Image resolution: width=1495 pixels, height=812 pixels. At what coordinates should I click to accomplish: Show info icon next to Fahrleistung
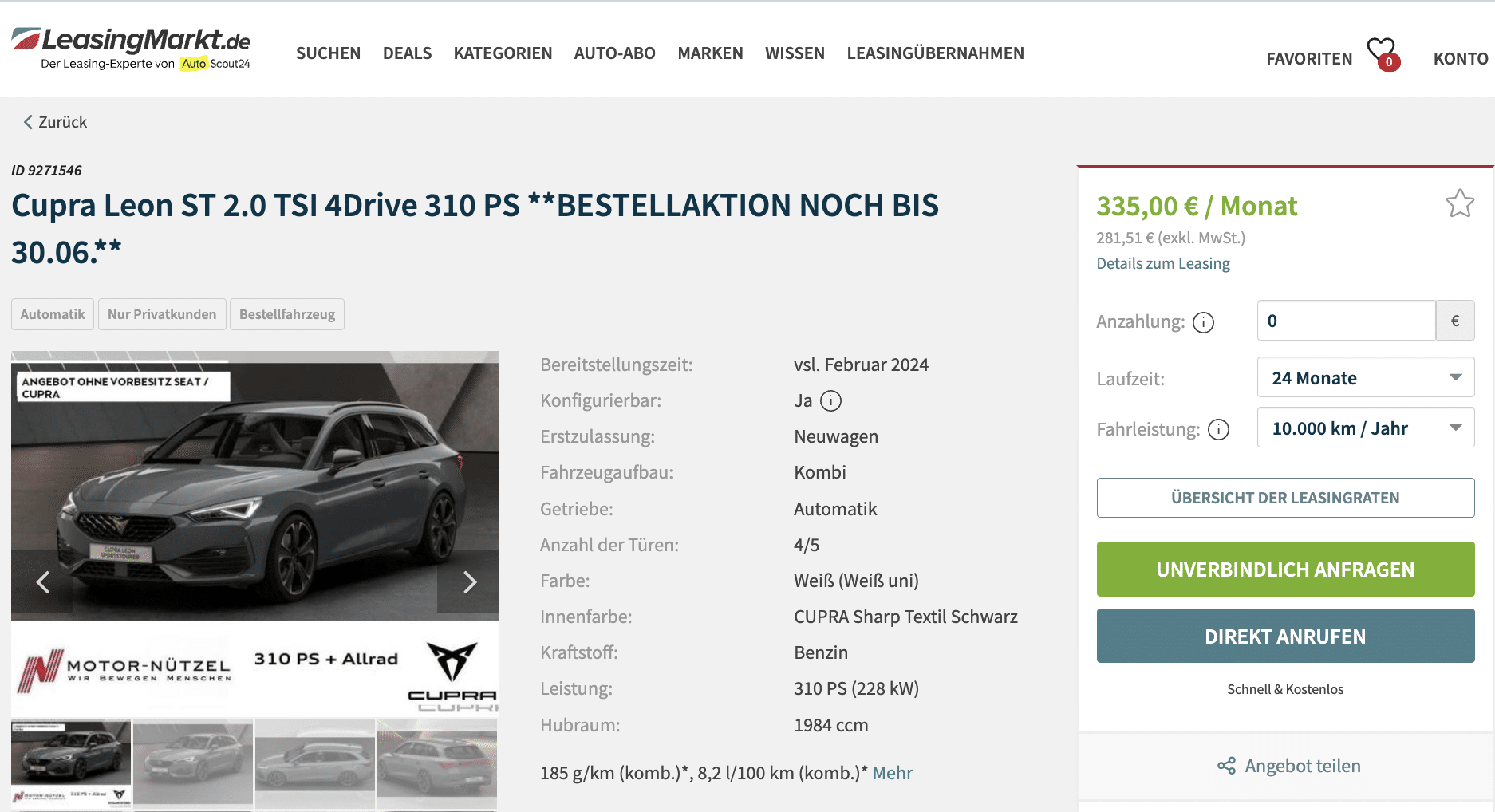click(x=1218, y=430)
